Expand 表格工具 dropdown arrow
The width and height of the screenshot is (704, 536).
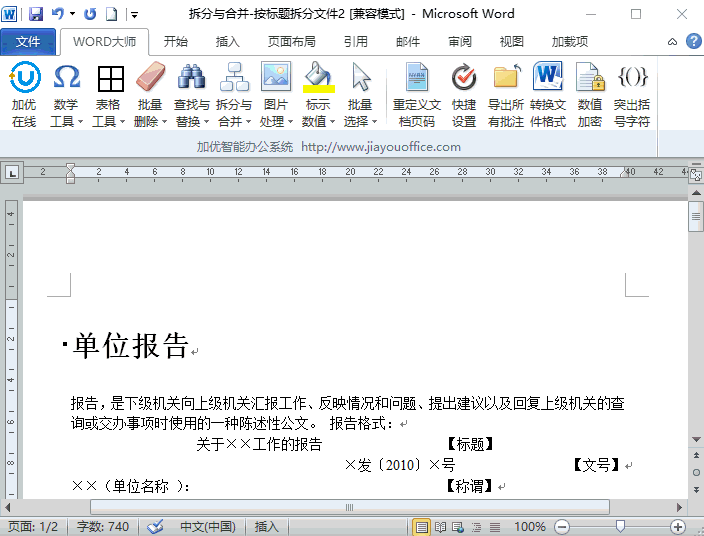(122, 122)
